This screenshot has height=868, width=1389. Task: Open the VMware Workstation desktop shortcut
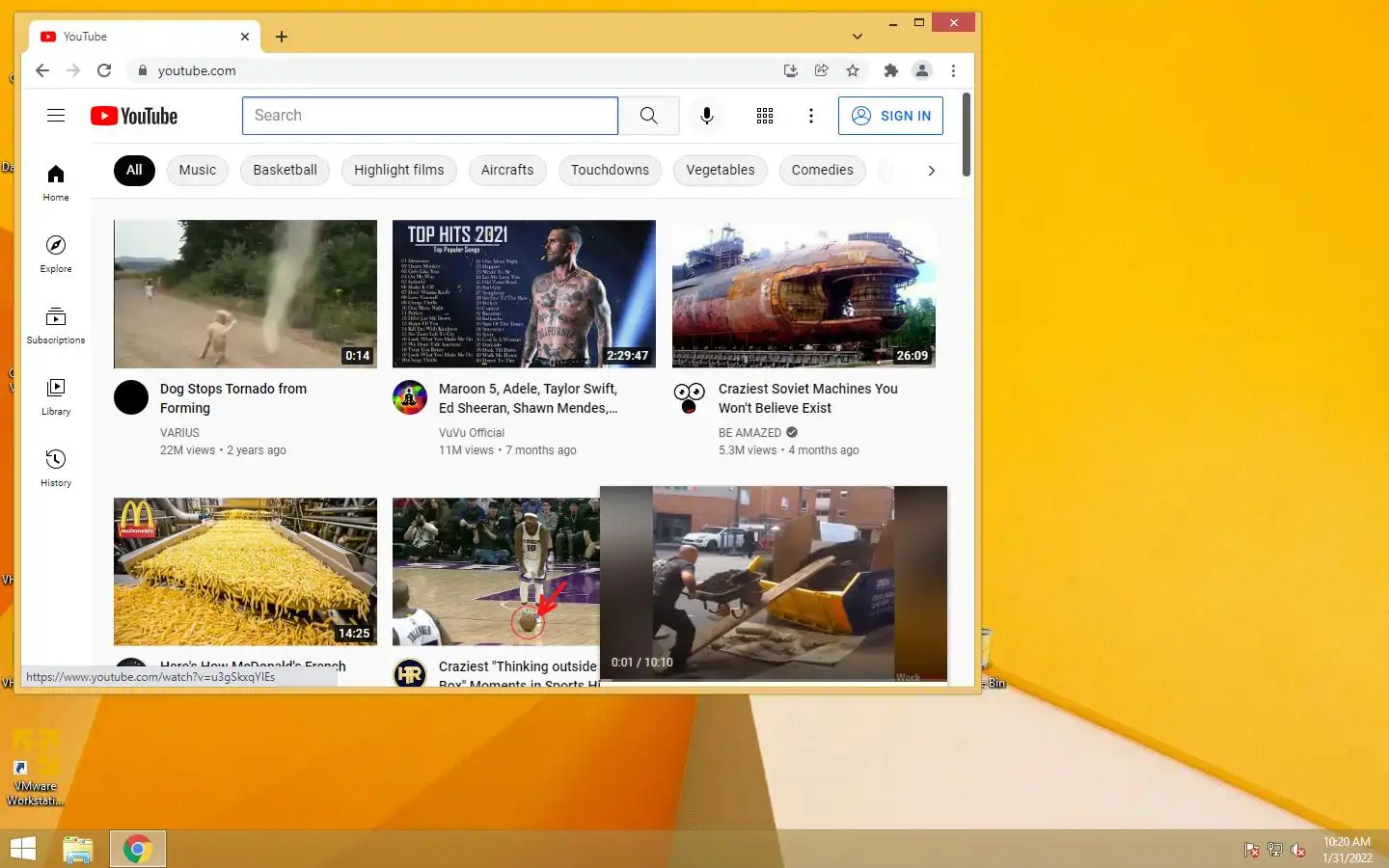pyautogui.click(x=36, y=769)
